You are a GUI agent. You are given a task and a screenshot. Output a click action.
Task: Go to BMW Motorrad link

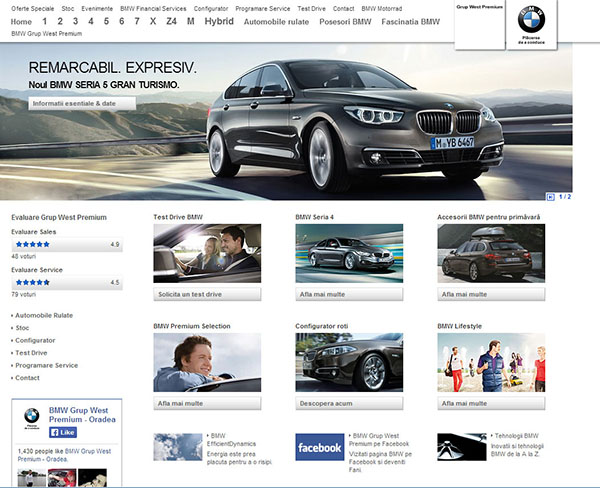tap(382, 8)
